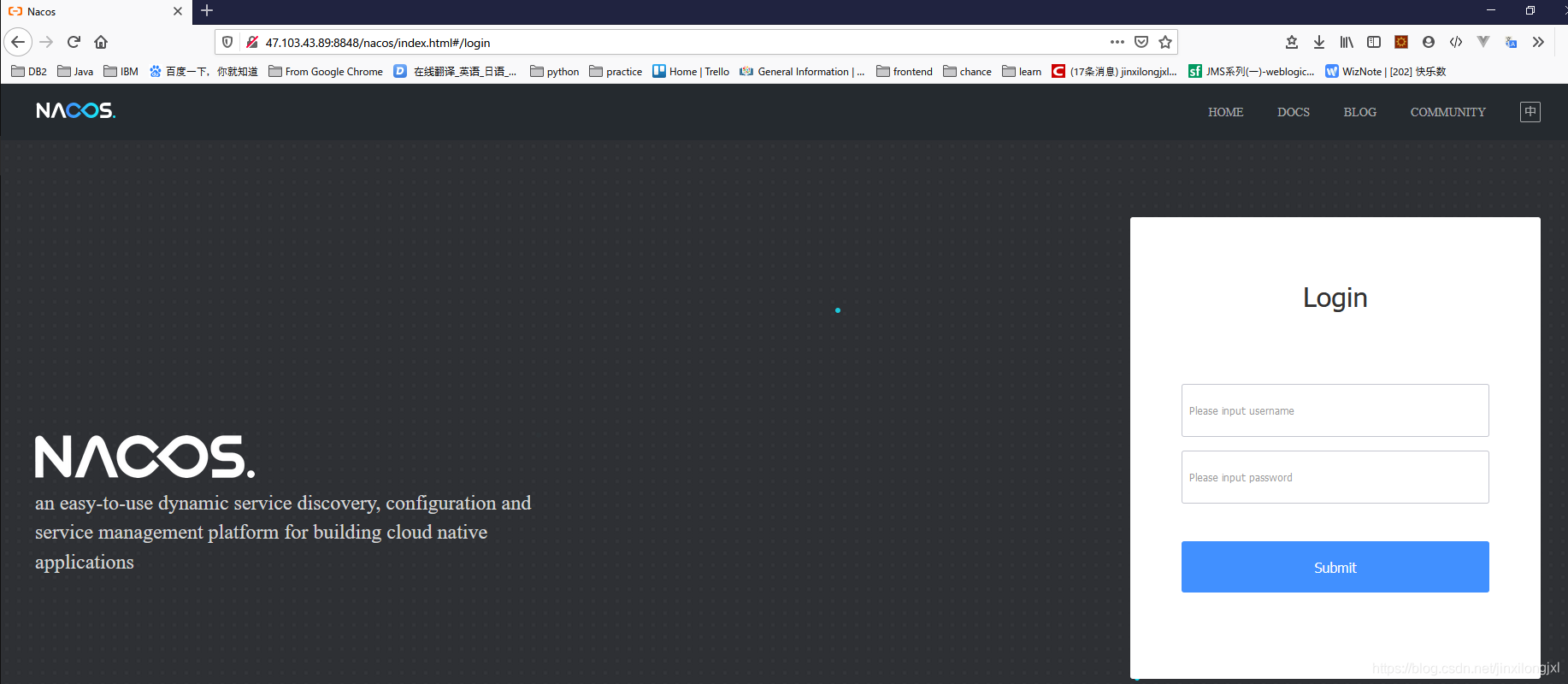Open the WizNote bookmark

coord(1385,72)
